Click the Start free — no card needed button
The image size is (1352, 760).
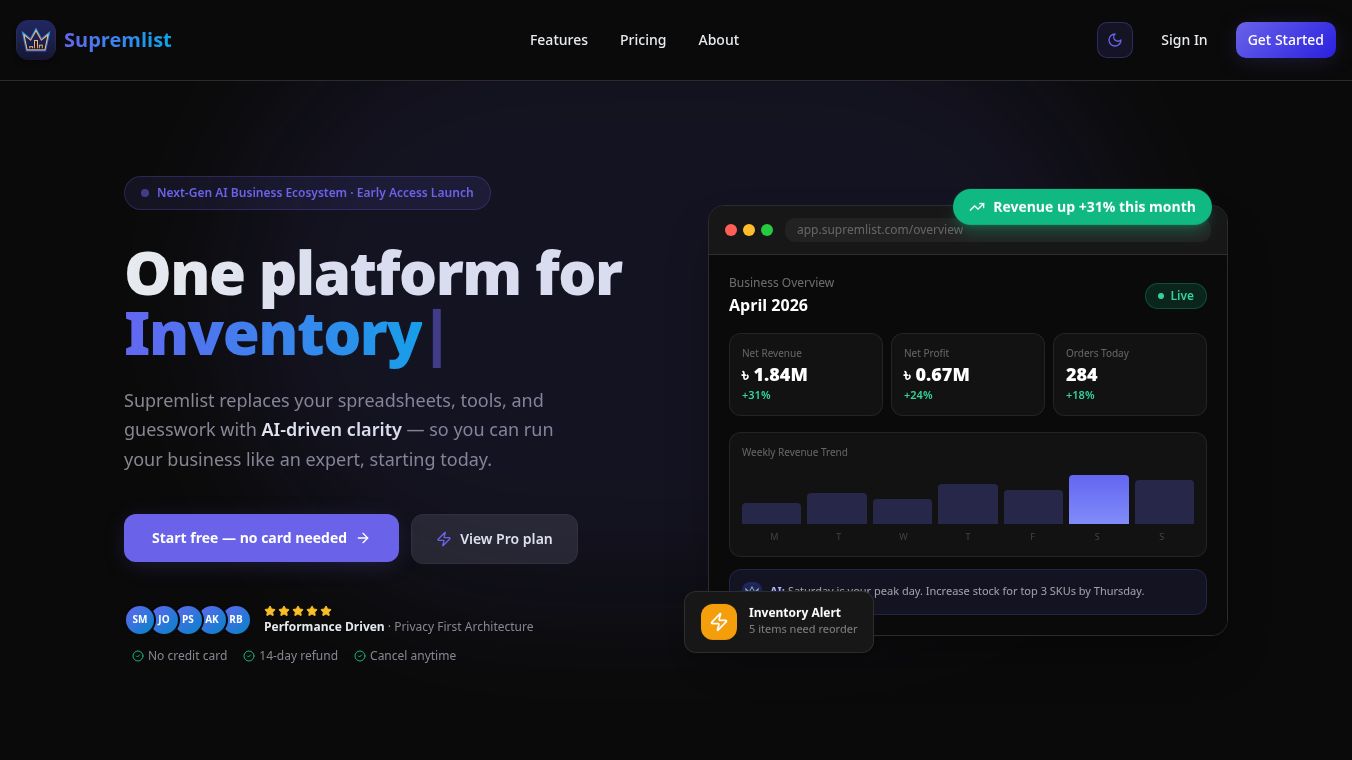pyautogui.click(x=261, y=538)
